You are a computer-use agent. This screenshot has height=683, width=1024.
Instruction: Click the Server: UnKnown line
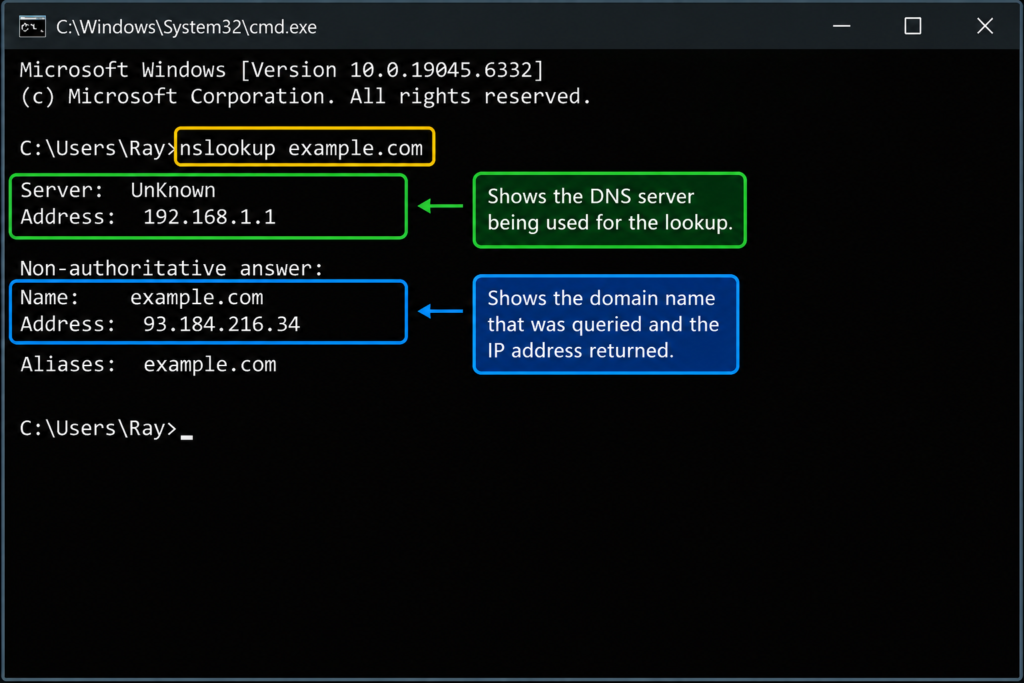click(x=118, y=190)
